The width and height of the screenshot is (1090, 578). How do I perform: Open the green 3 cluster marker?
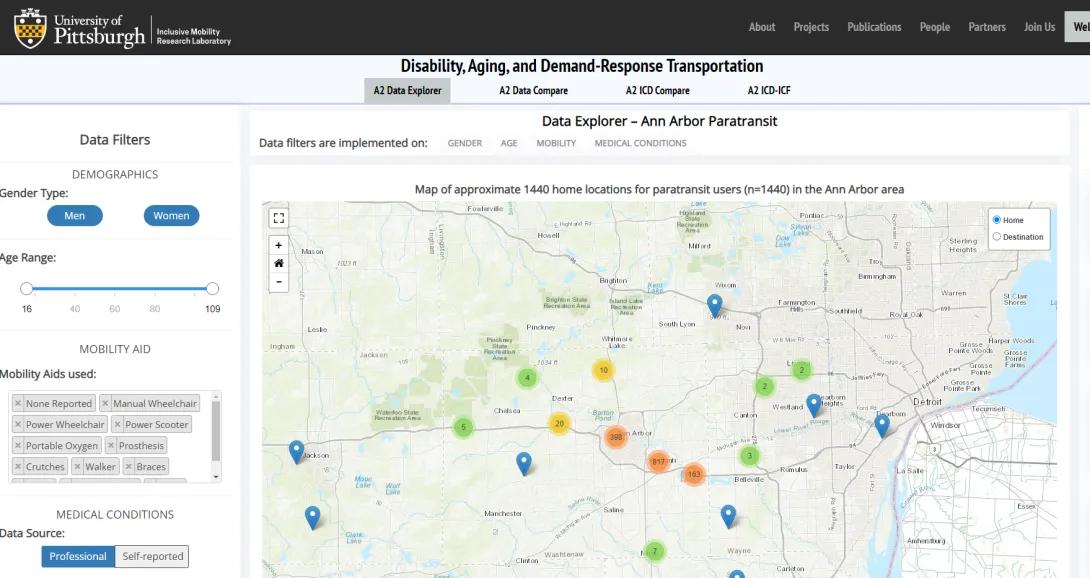[749, 456]
